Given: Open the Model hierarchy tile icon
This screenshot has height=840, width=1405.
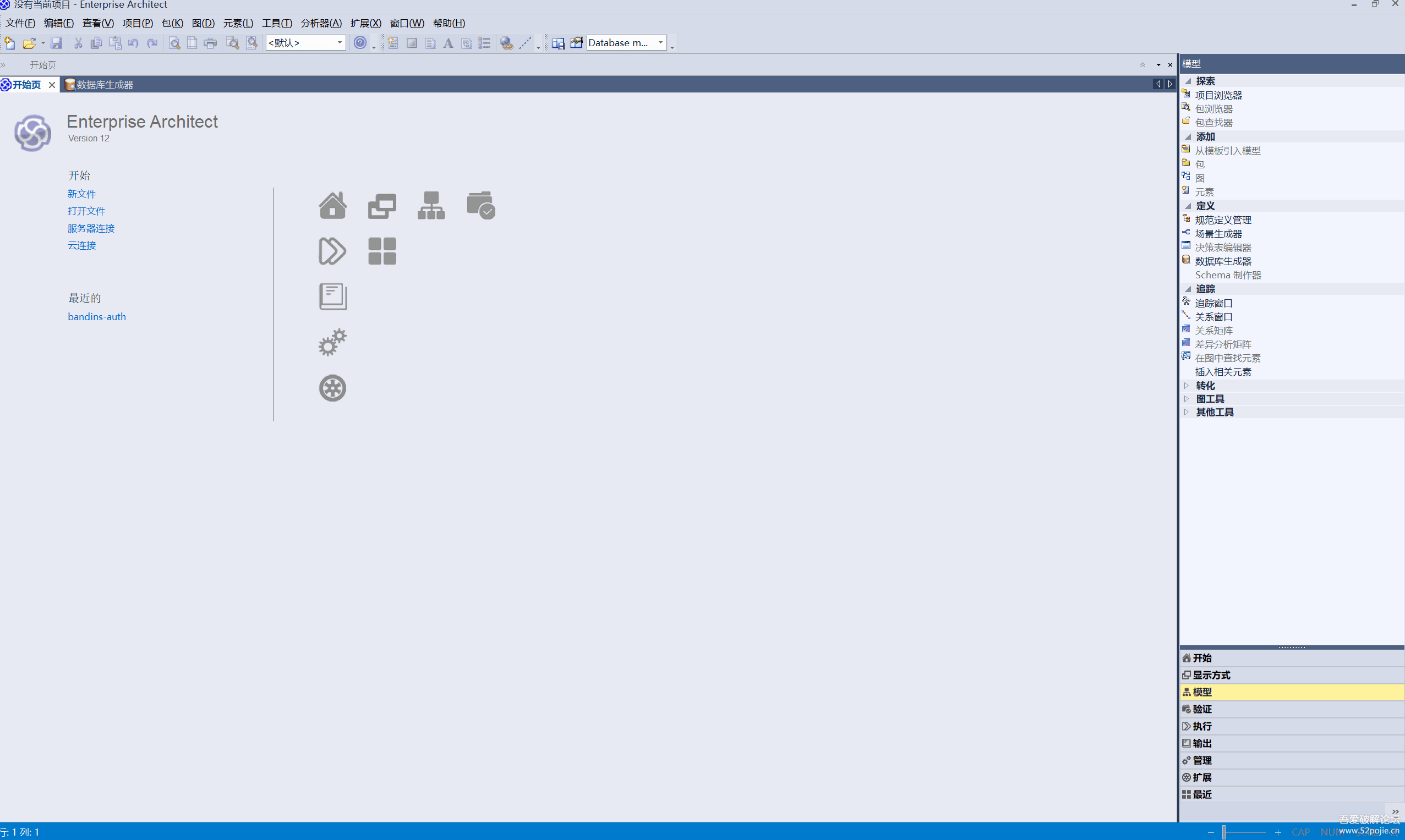Looking at the screenshot, I should [431, 205].
